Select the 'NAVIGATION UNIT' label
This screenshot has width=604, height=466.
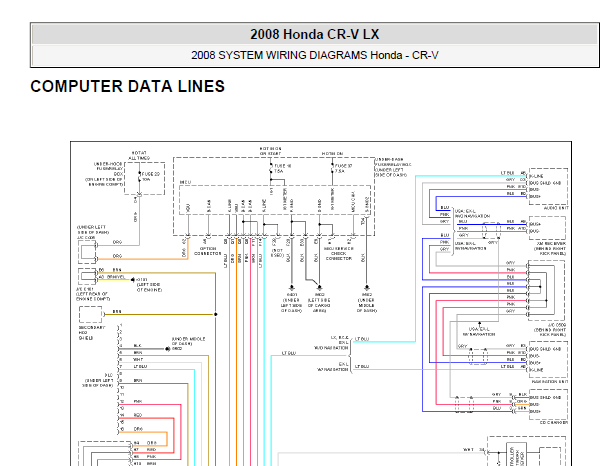550,381
